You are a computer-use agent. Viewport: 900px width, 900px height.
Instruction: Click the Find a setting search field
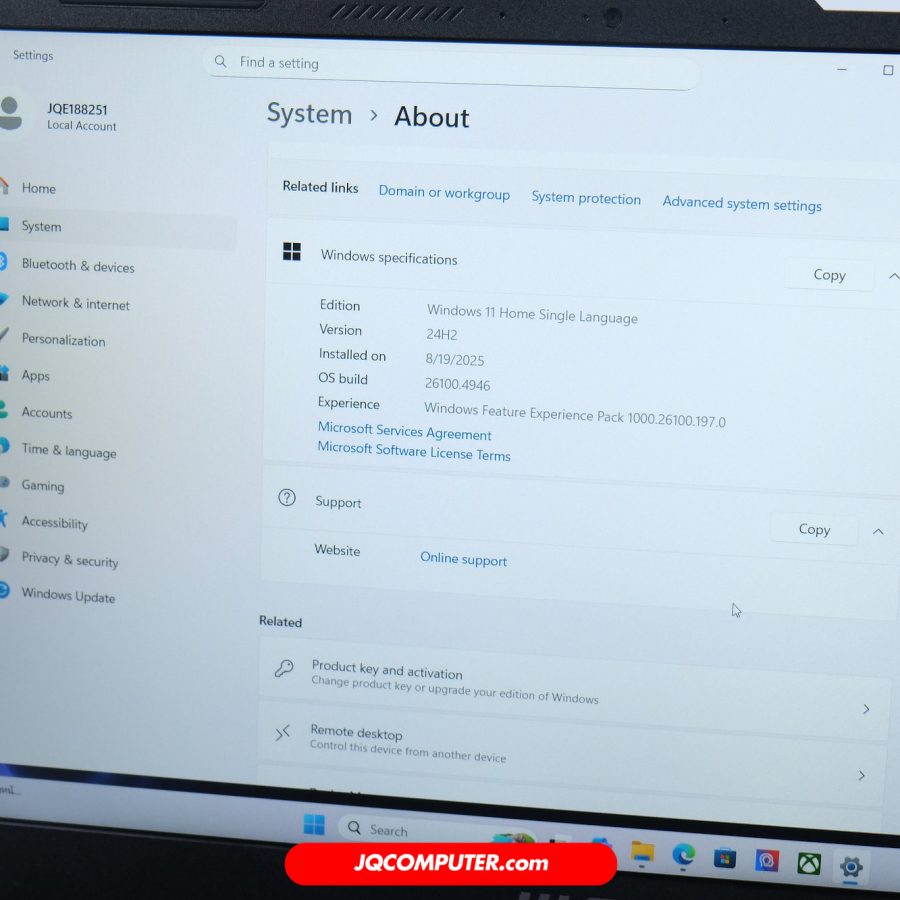click(x=451, y=68)
